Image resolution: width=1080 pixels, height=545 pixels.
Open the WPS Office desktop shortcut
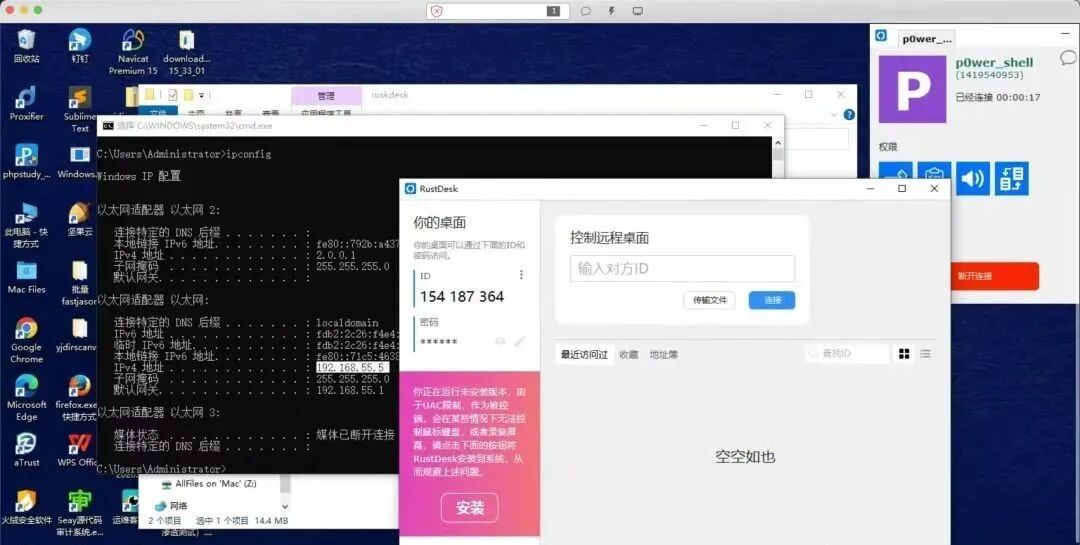pyautogui.click(x=79, y=449)
